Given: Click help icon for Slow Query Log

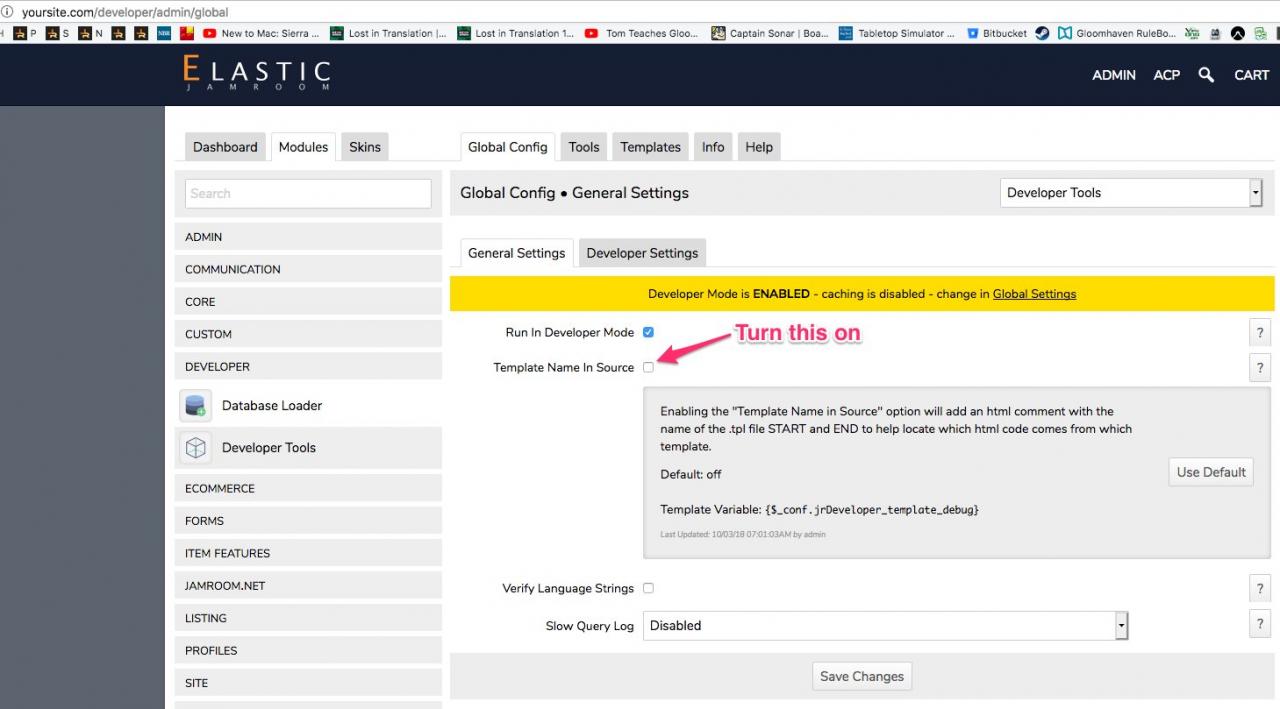Looking at the screenshot, I should coord(1260,625).
